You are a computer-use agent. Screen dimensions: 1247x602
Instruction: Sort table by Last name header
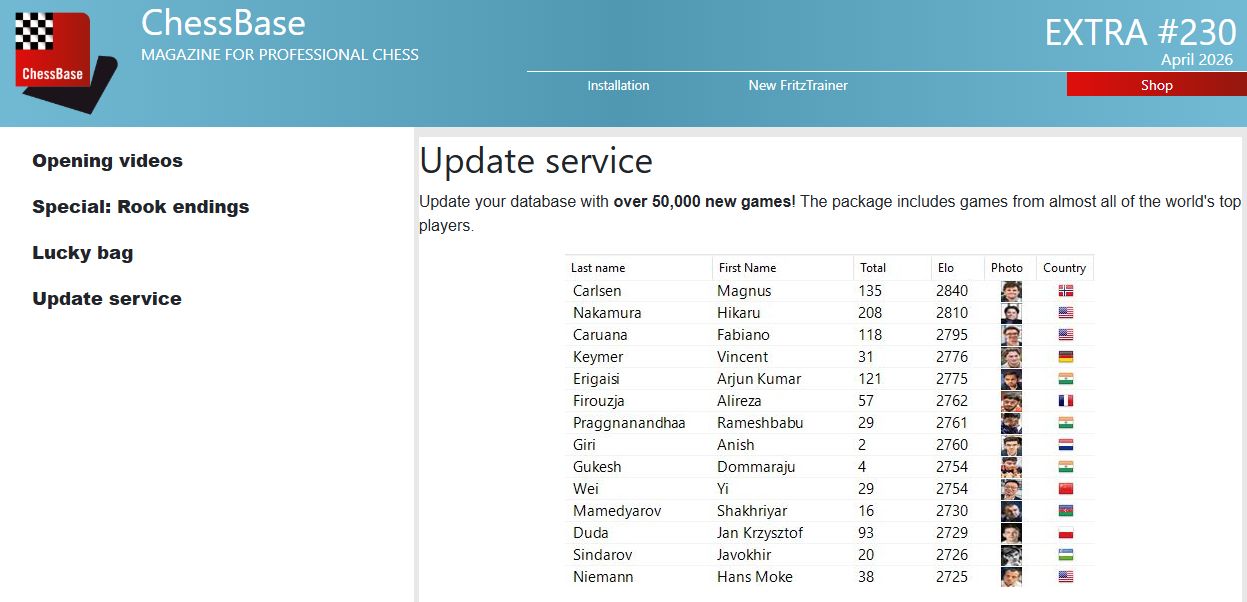[x=598, y=268]
